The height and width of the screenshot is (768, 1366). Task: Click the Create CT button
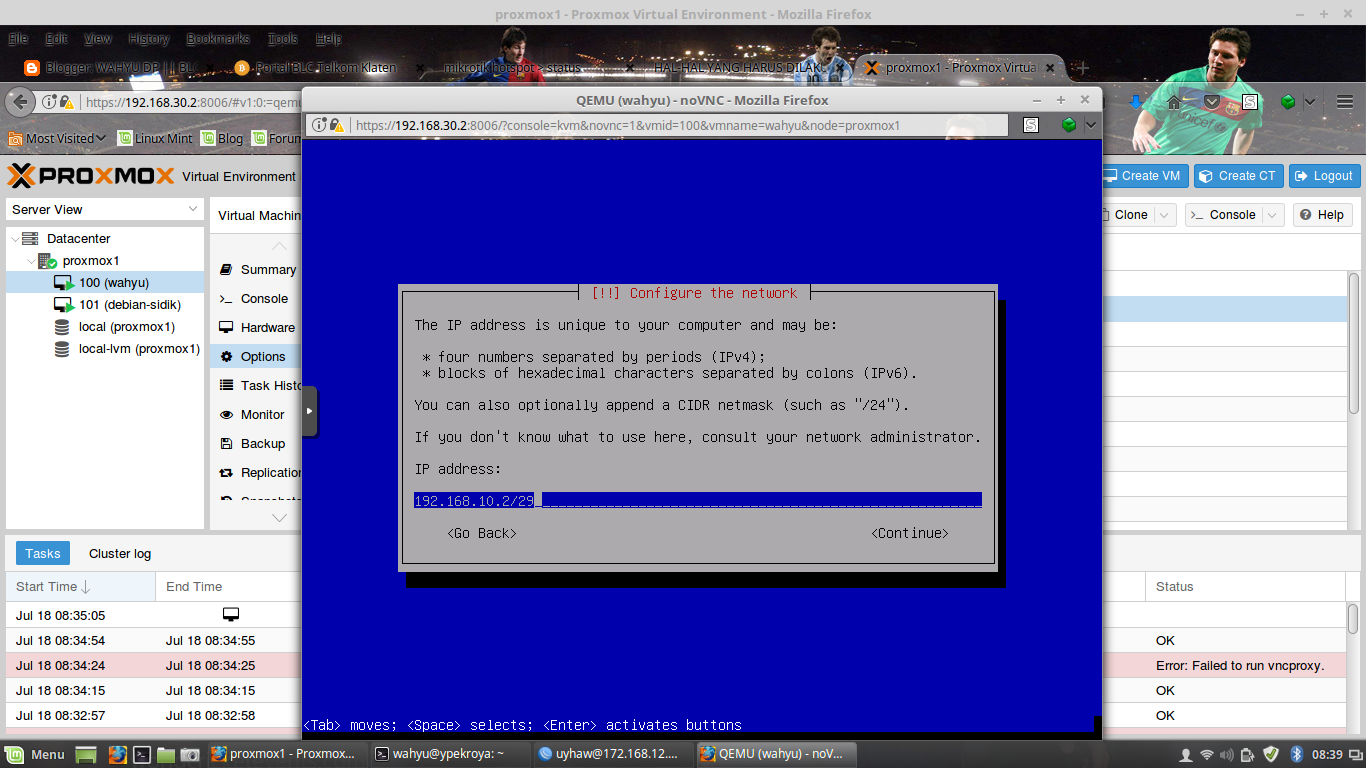[1238, 176]
